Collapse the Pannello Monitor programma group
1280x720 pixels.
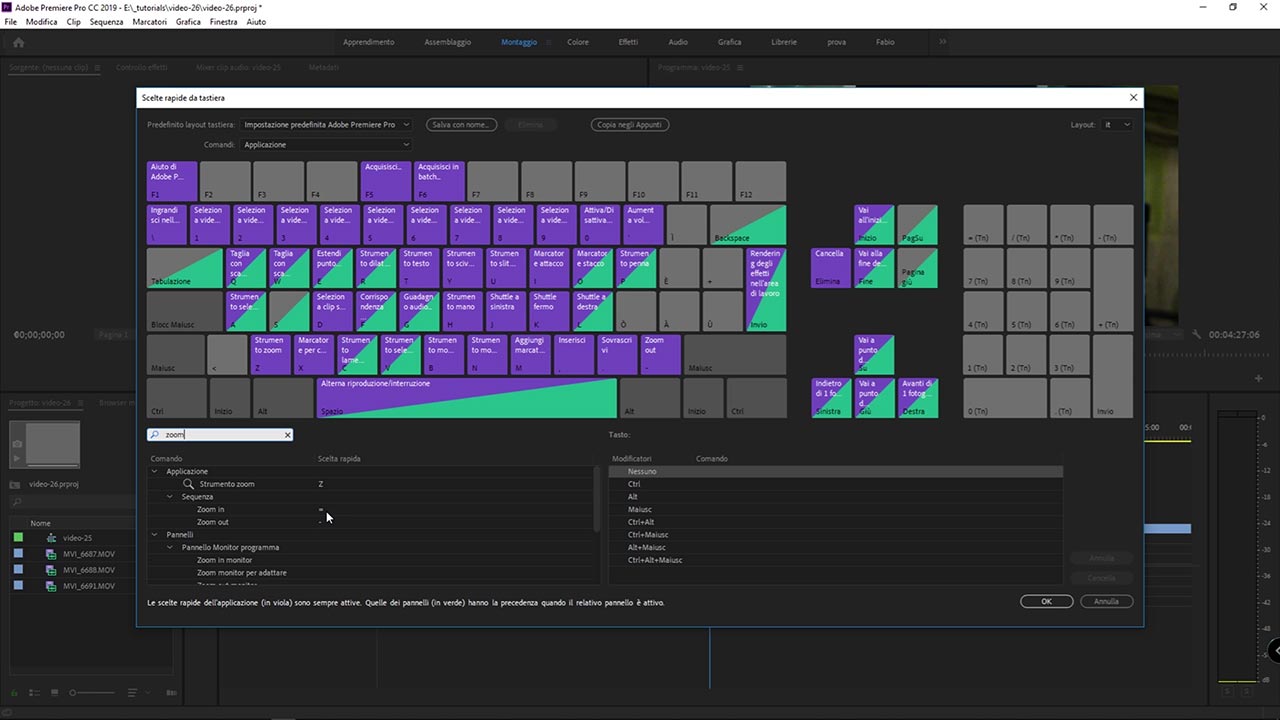click(x=170, y=547)
